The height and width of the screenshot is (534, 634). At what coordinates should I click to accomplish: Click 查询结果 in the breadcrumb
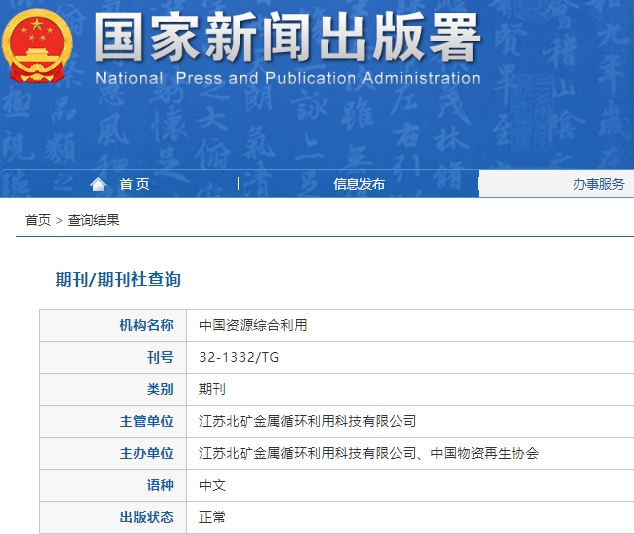93,220
